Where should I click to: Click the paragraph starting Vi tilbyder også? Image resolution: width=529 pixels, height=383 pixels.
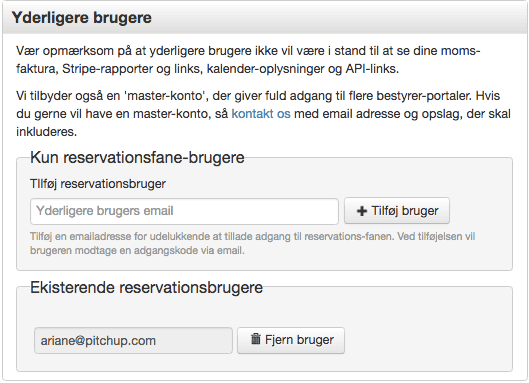click(x=263, y=114)
